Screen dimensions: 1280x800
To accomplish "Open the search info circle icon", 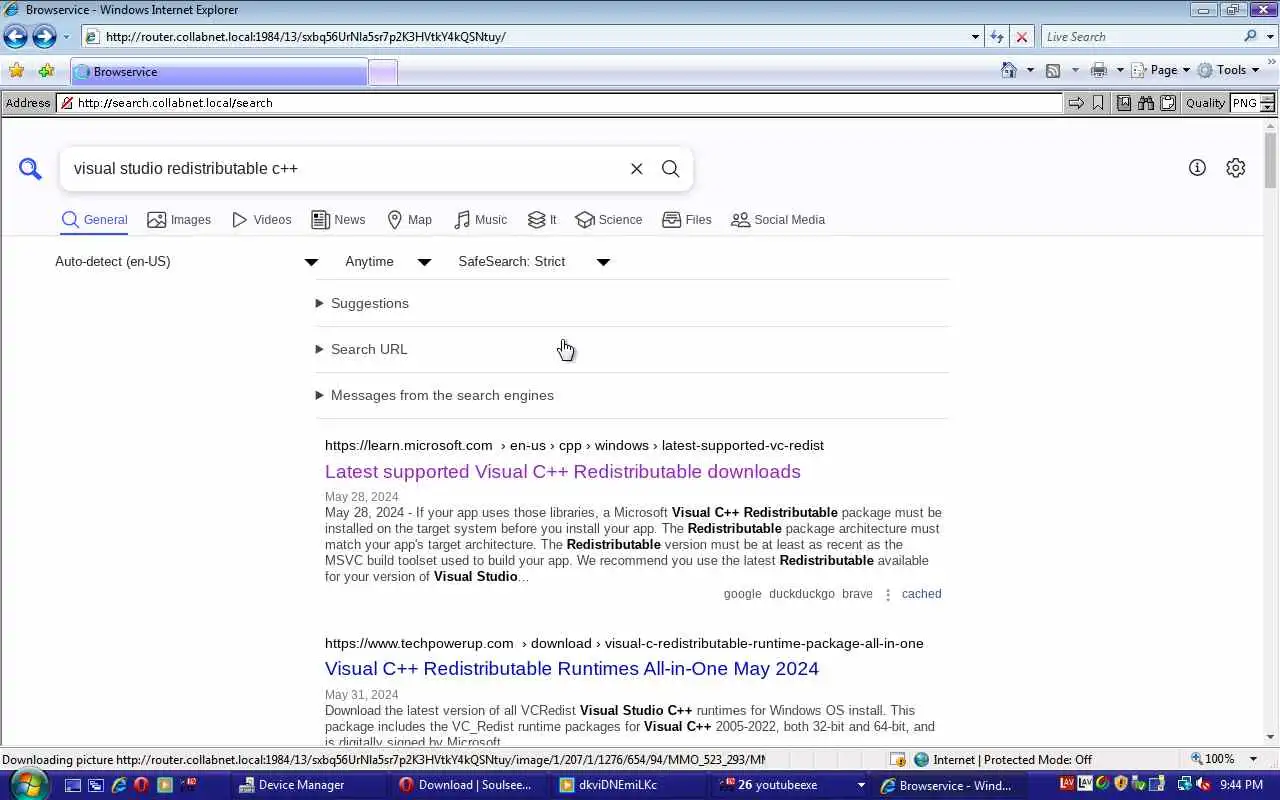I will pyautogui.click(x=1197, y=168).
